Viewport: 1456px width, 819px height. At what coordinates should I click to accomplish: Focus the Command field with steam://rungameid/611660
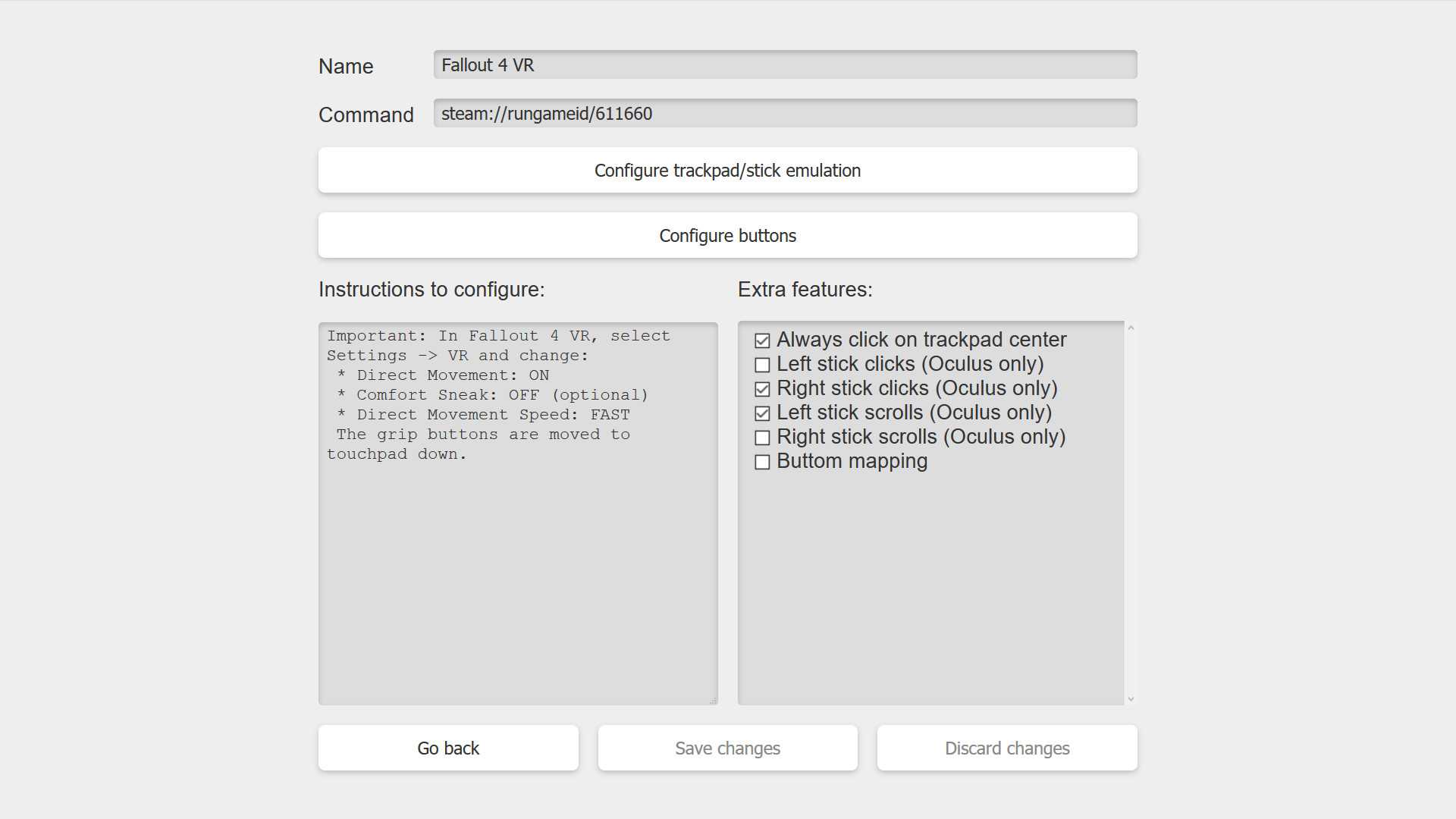(x=785, y=113)
